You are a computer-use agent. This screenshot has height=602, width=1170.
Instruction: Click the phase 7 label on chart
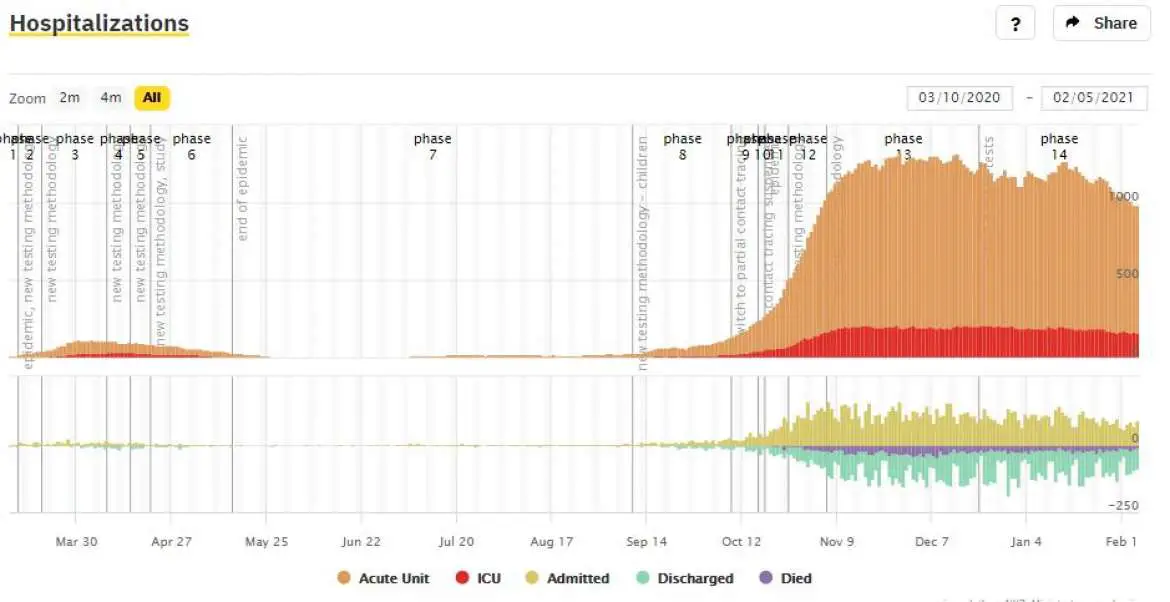pos(432,146)
